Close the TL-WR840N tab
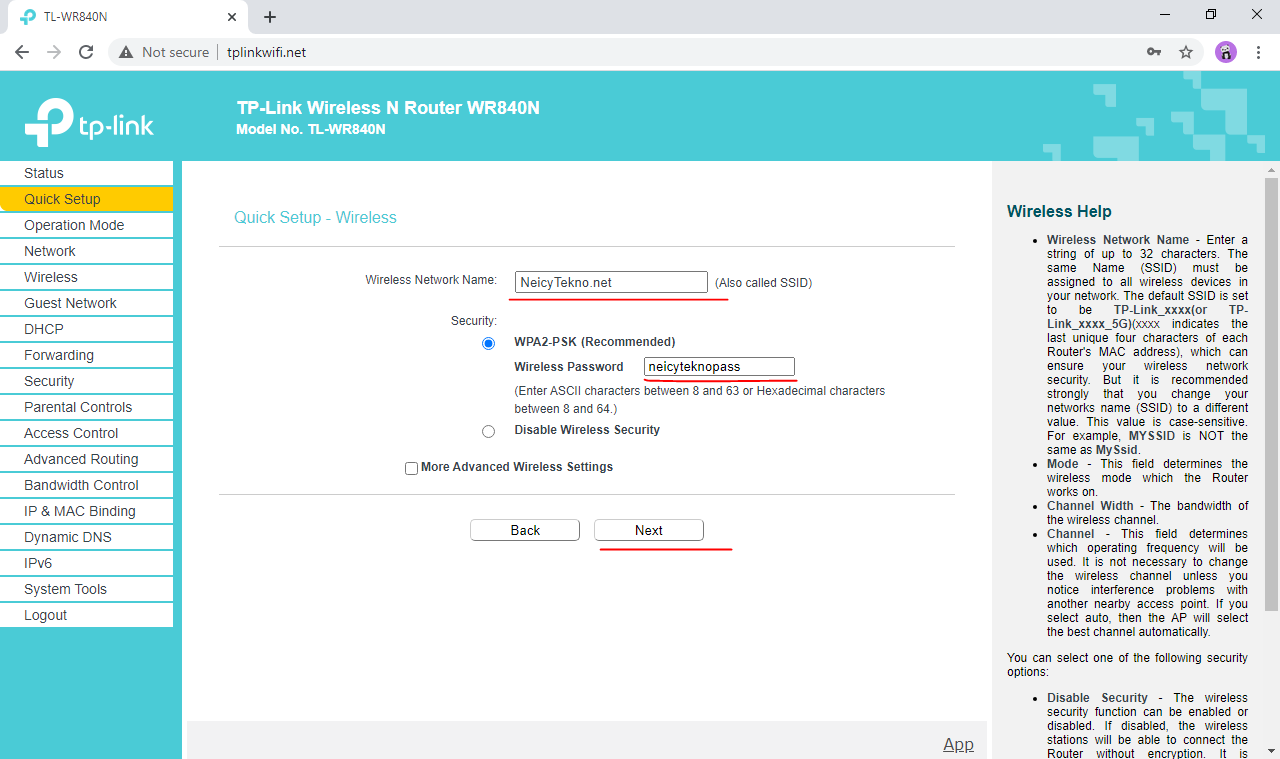This screenshot has width=1280, height=759. tap(232, 17)
